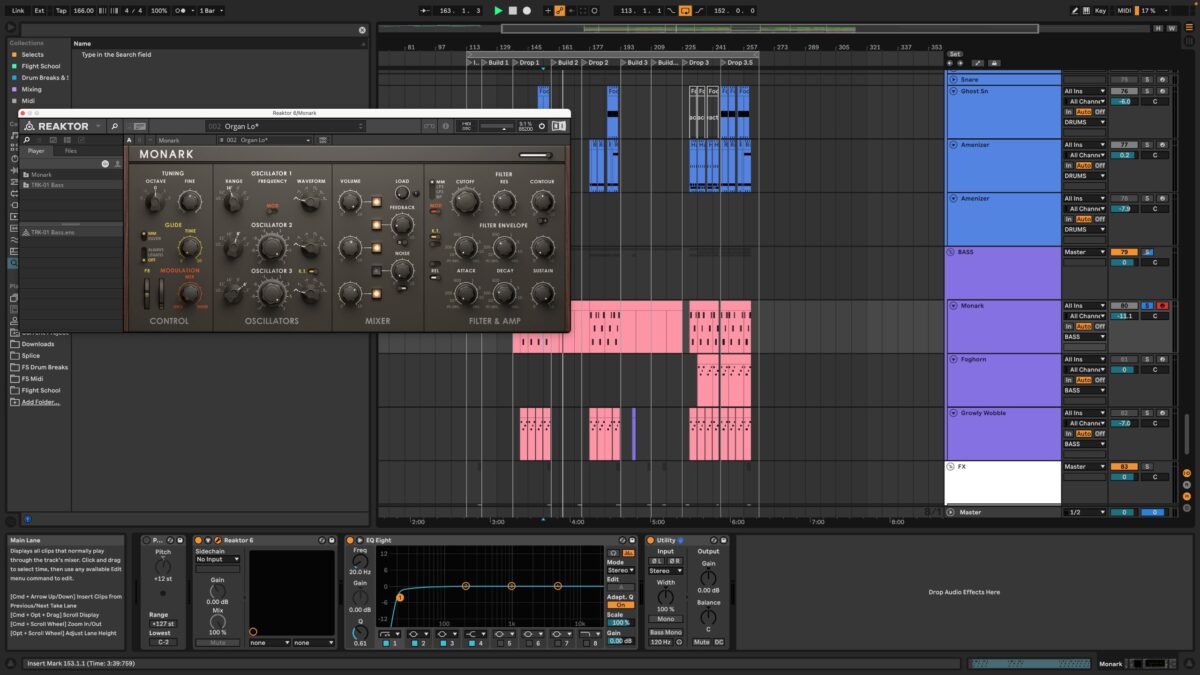Click the Reaktor power/audio engine icon
Image resolution: width=1200 pixels, height=675 pixels.
(541, 126)
